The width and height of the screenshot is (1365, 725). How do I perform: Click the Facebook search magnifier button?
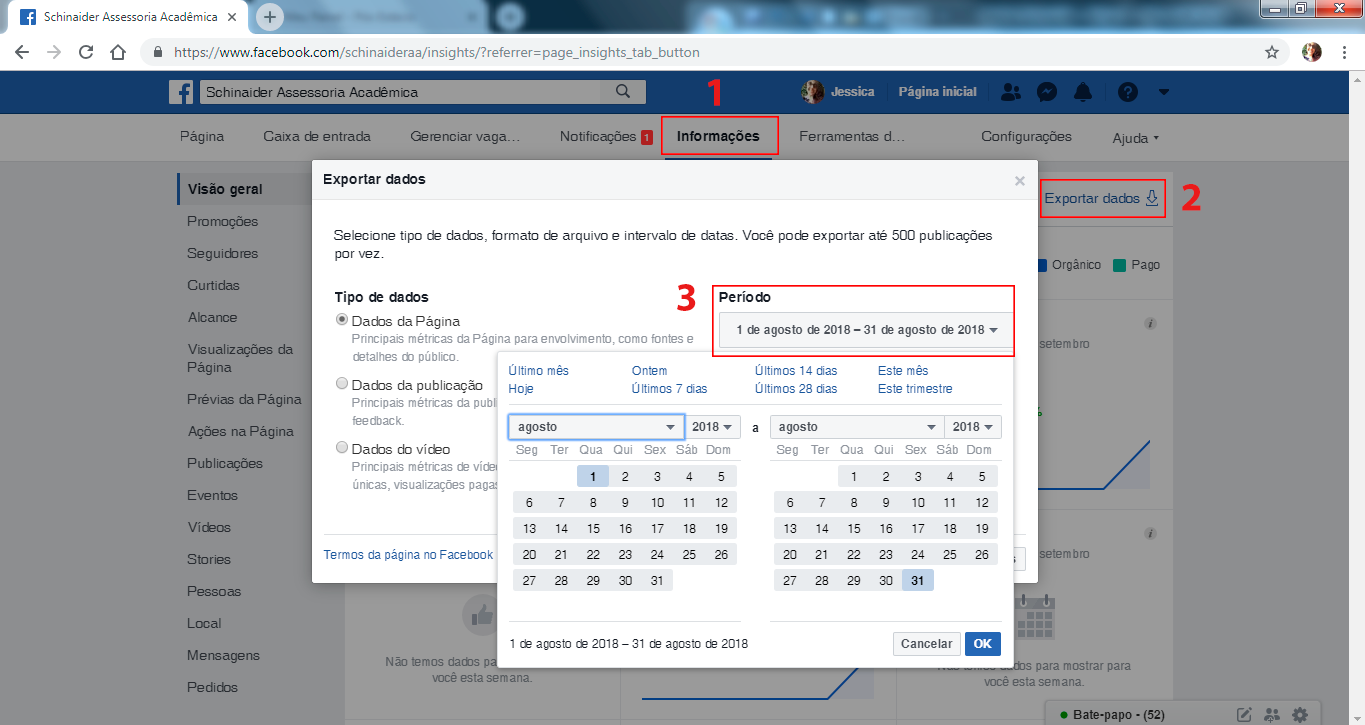[623, 92]
